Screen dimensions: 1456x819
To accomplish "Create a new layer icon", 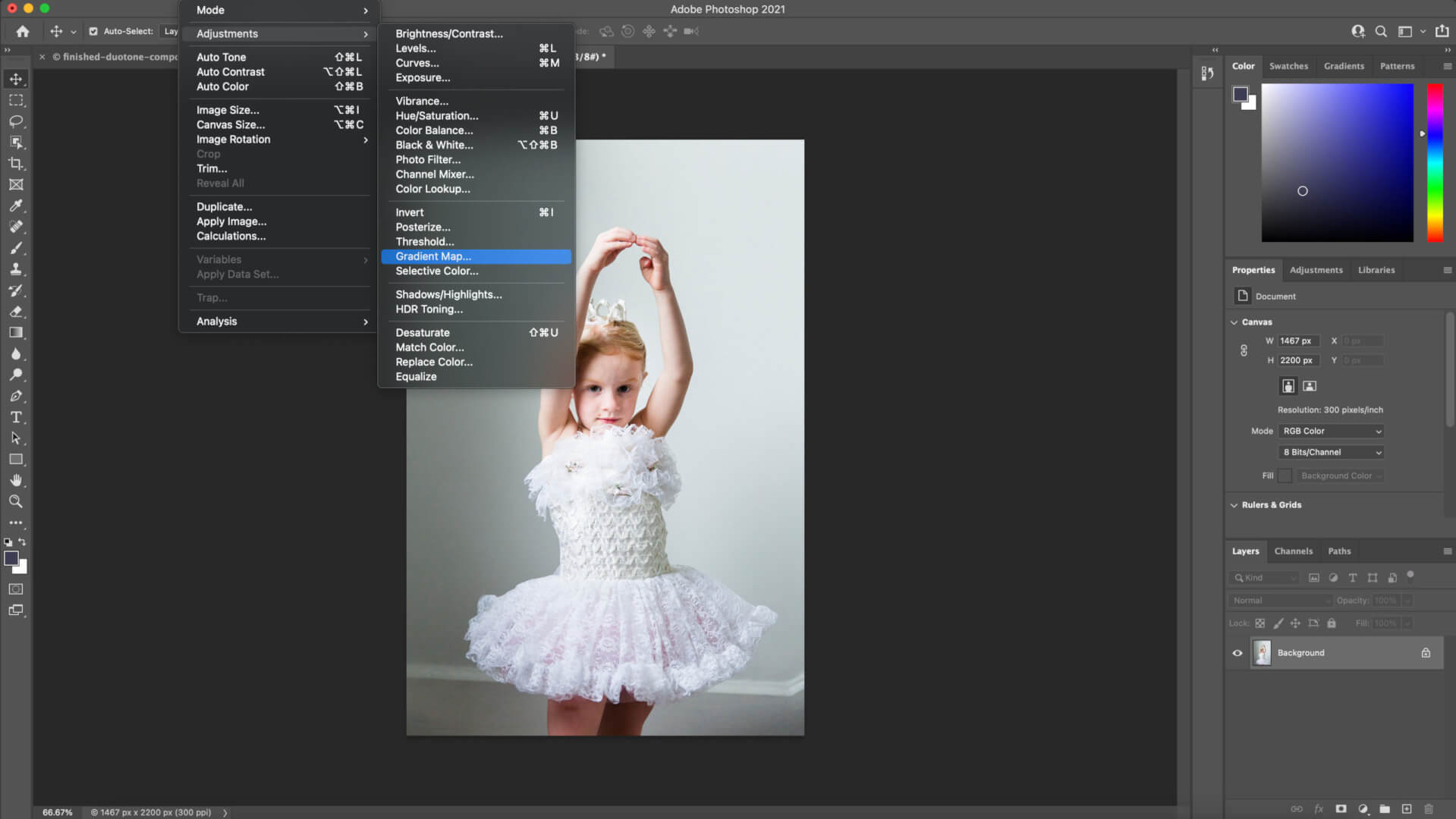I will tap(1407, 809).
